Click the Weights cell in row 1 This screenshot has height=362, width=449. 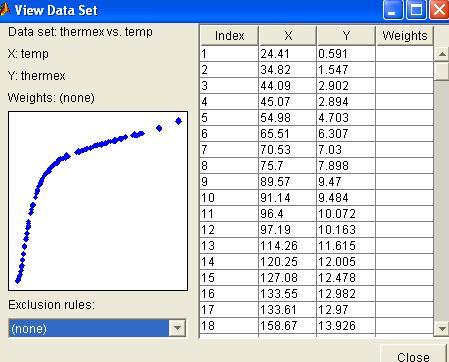404,54
